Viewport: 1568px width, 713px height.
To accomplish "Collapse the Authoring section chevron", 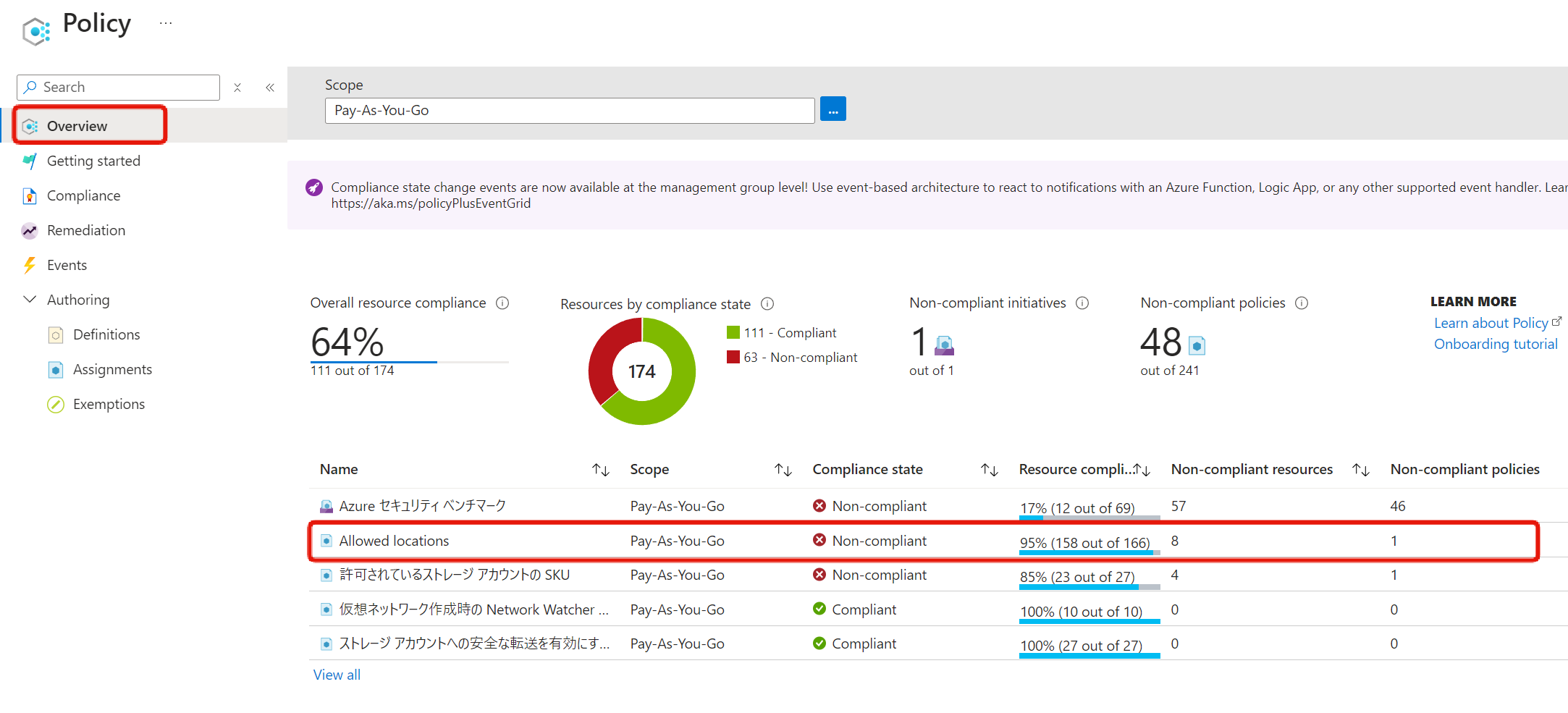I will (30, 299).
